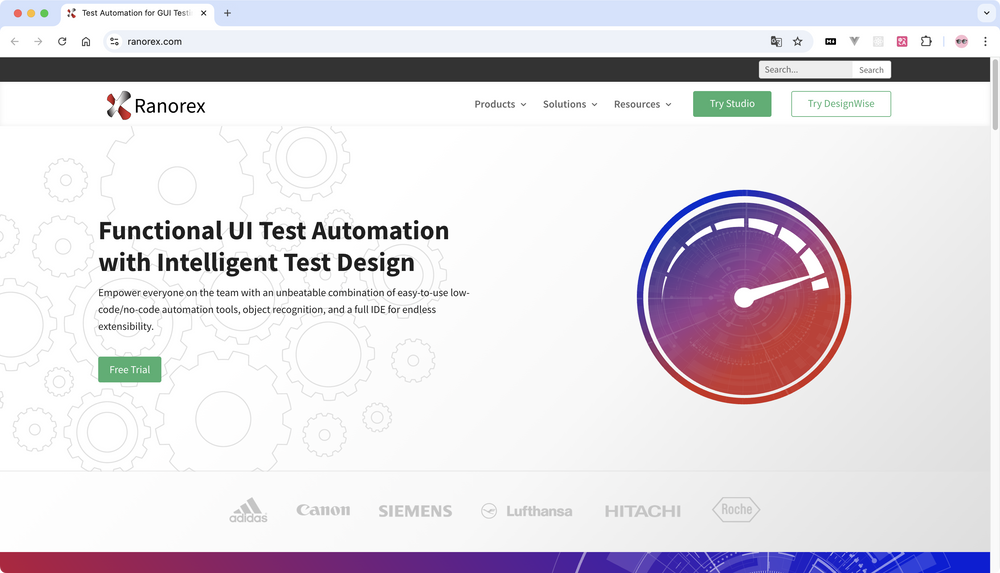The image size is (1000, 573).
Task: Click the adidas customer logo
Action: [248, 510]
